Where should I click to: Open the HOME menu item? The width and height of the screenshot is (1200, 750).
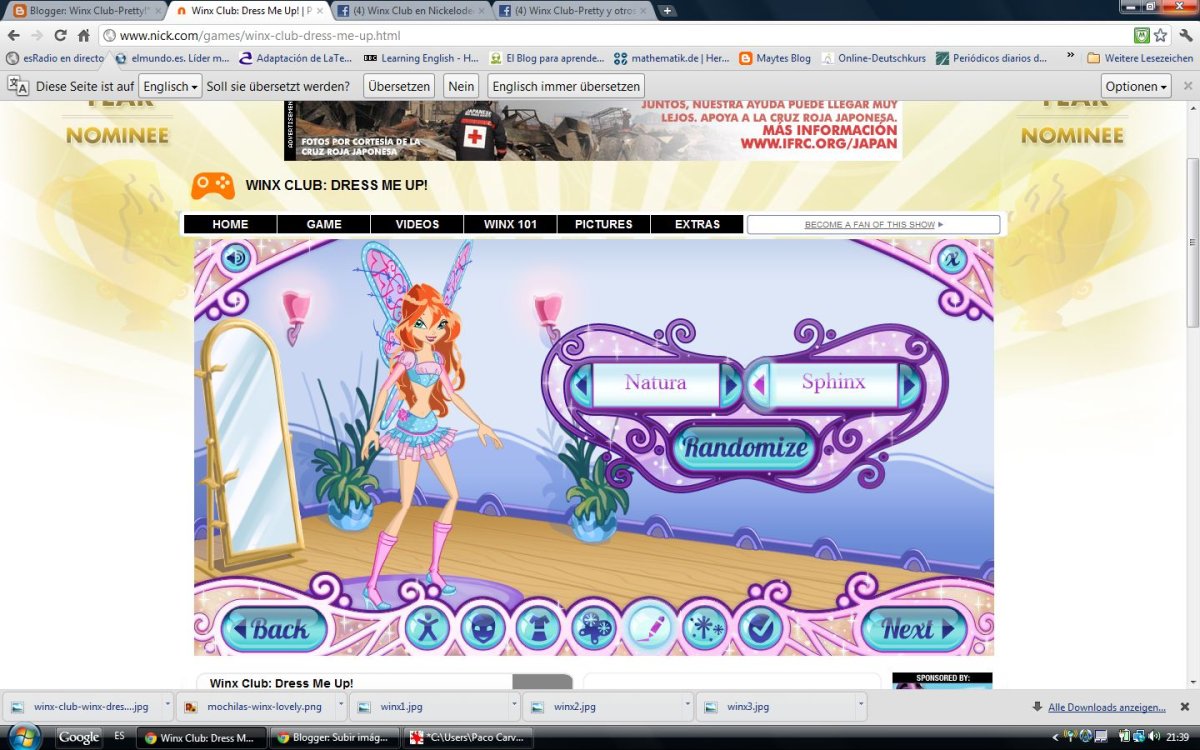pyautogui.click(x=230, y=224)
